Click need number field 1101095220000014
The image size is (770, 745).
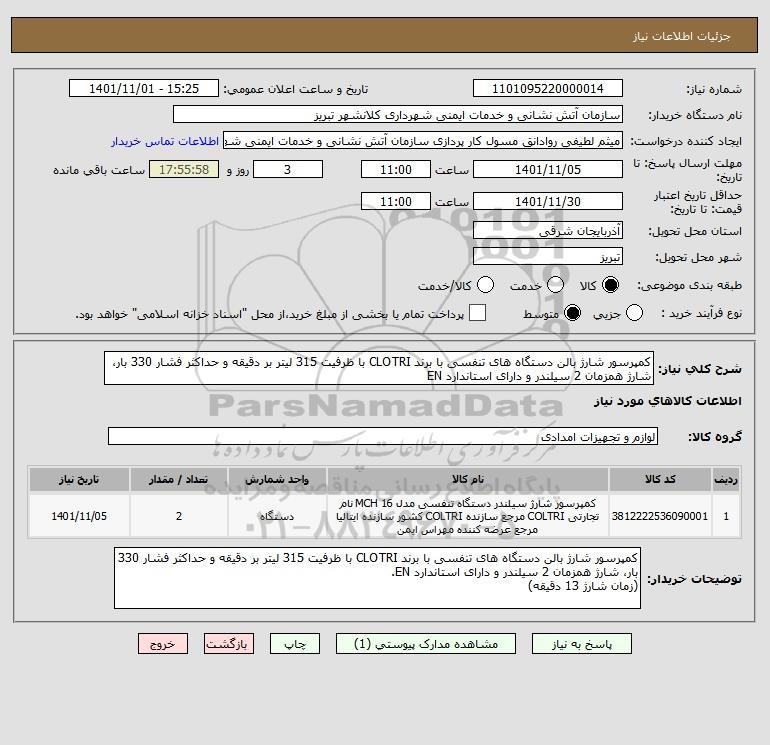point(548,88)
